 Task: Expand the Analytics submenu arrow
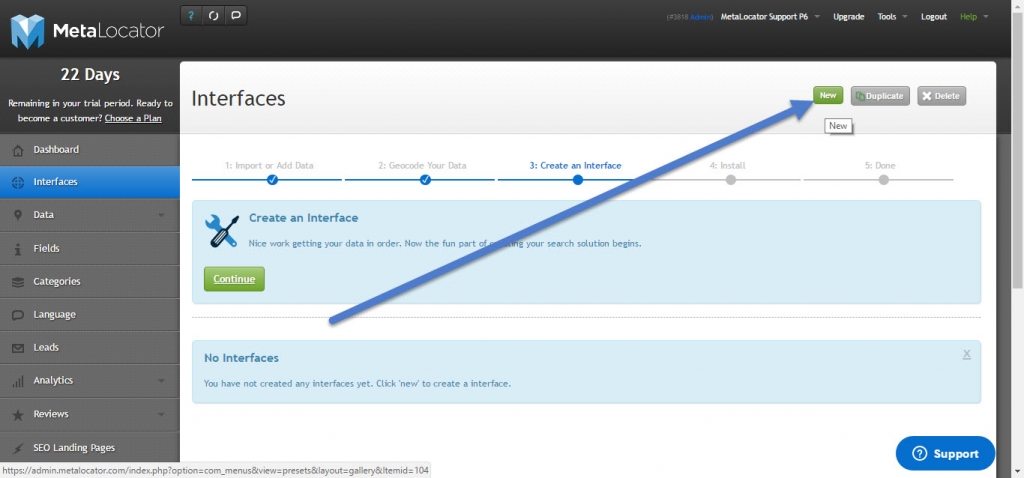161,381
